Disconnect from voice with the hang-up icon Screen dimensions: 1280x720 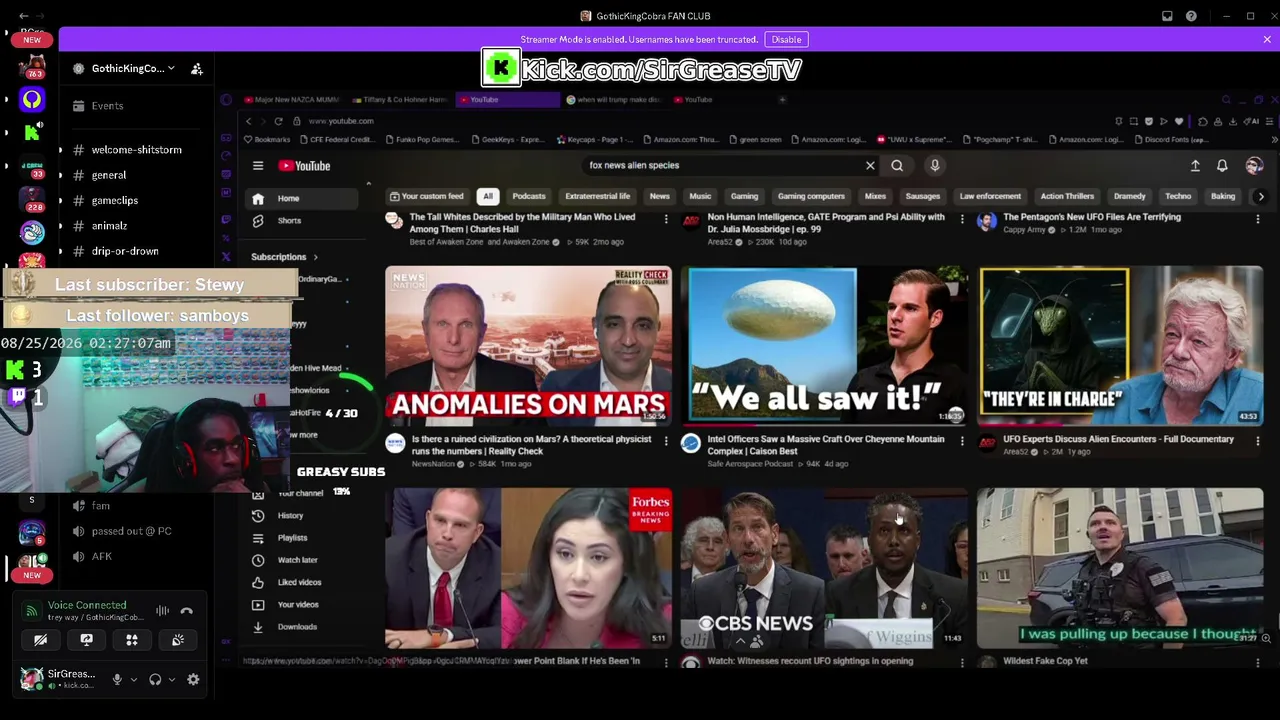pos(187,610)
